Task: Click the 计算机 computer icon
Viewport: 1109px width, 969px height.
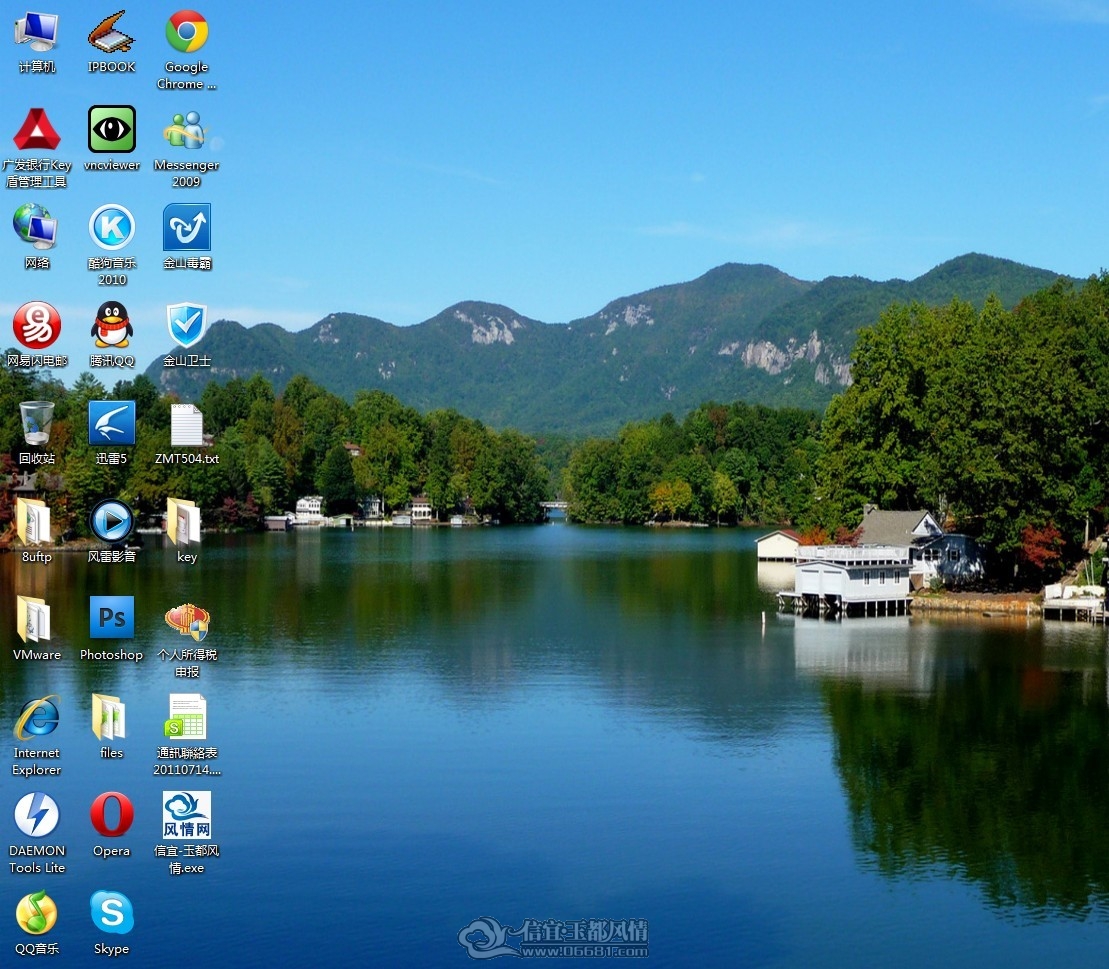Action: (x=37, y=32)
